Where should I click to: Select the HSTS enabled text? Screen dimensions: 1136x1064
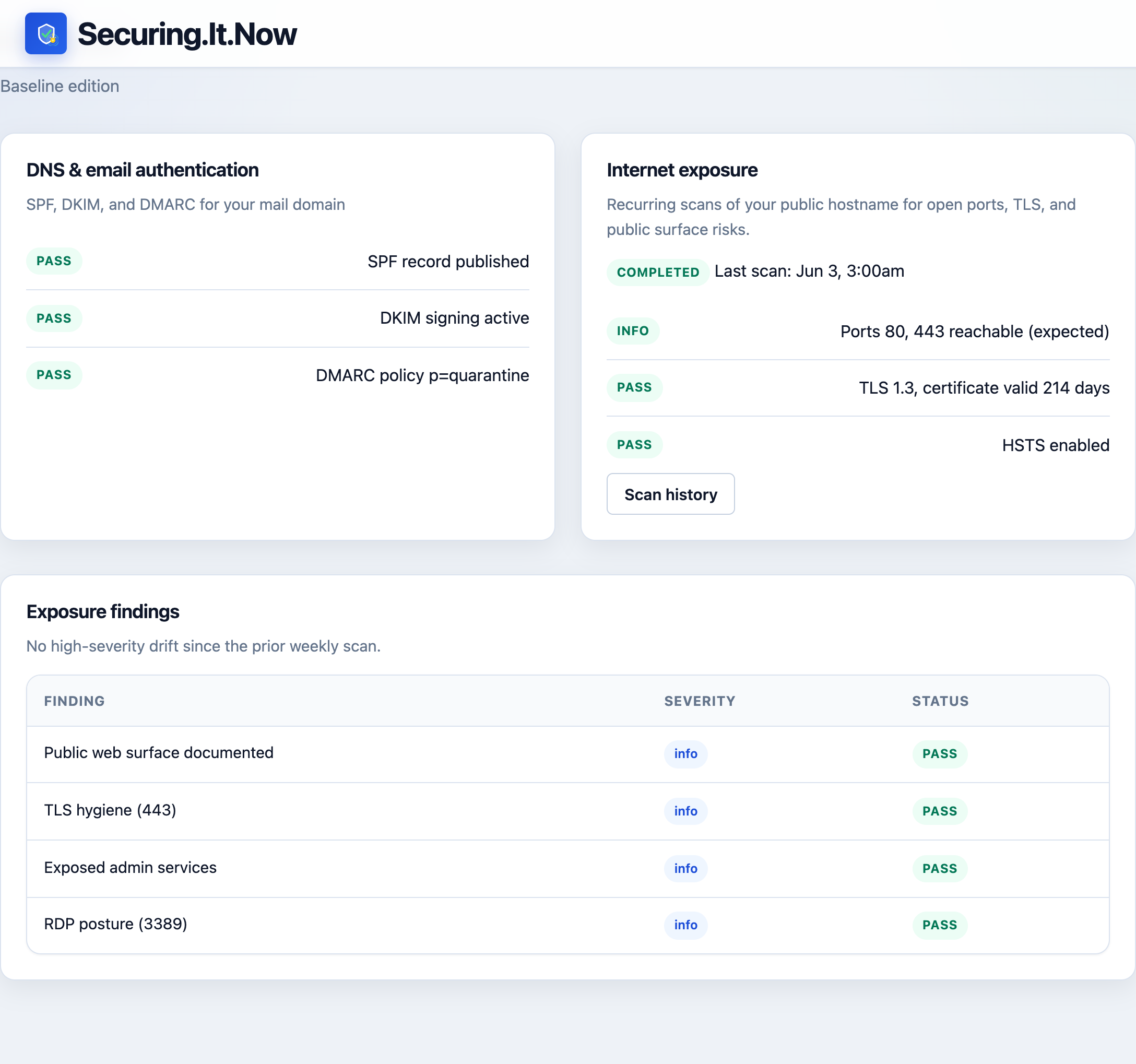(1056, 445)
